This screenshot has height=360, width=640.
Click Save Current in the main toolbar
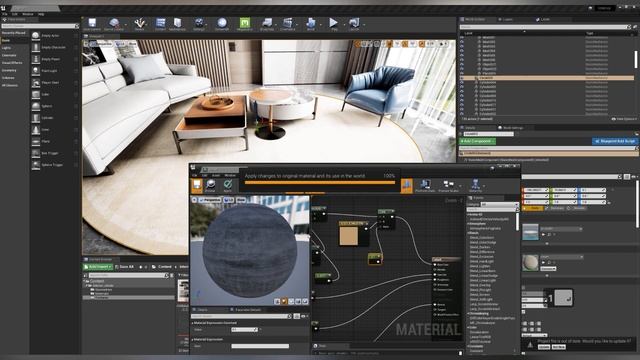92,24
